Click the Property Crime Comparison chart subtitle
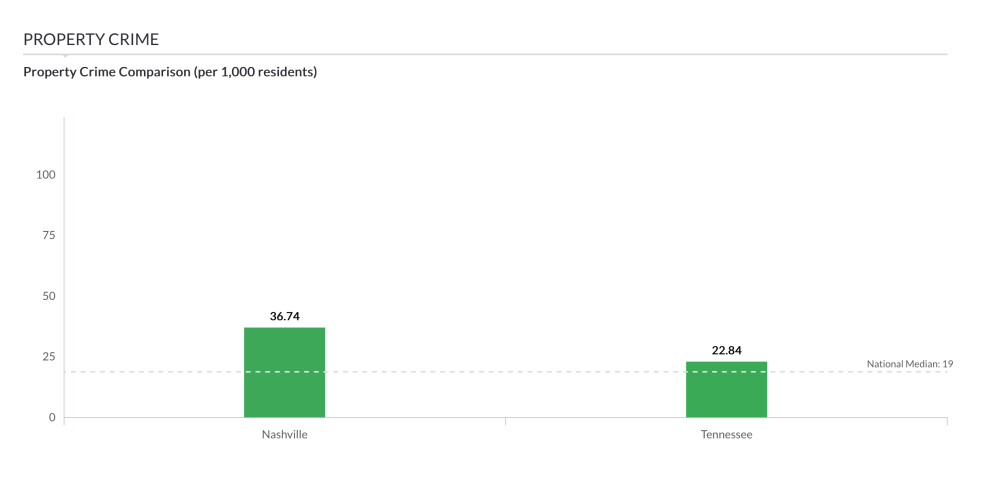 (x=170, y=71)
